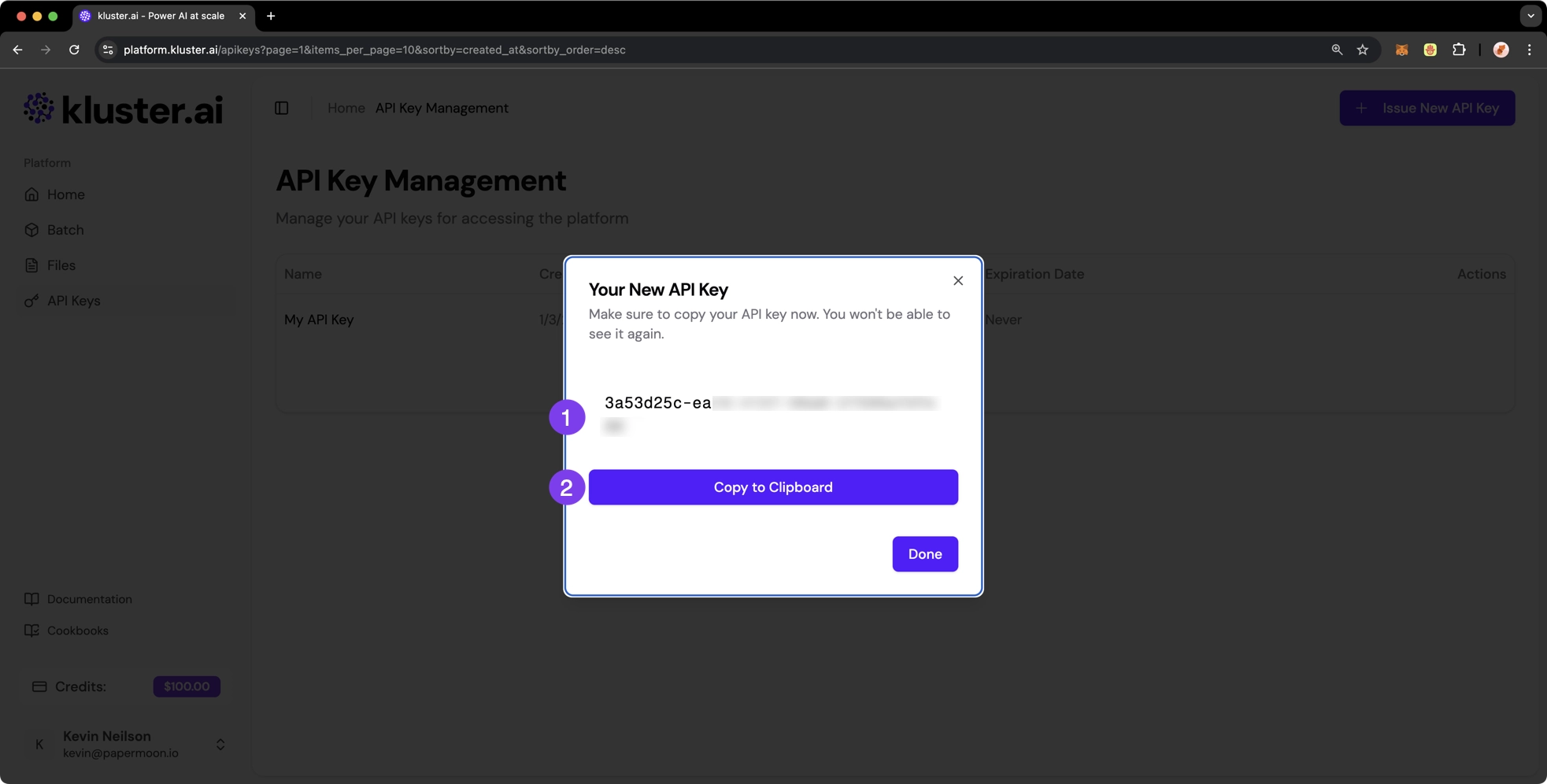
Task: Click the Batch cube icon
Action: pyautogui.click(x=31, y=230)
